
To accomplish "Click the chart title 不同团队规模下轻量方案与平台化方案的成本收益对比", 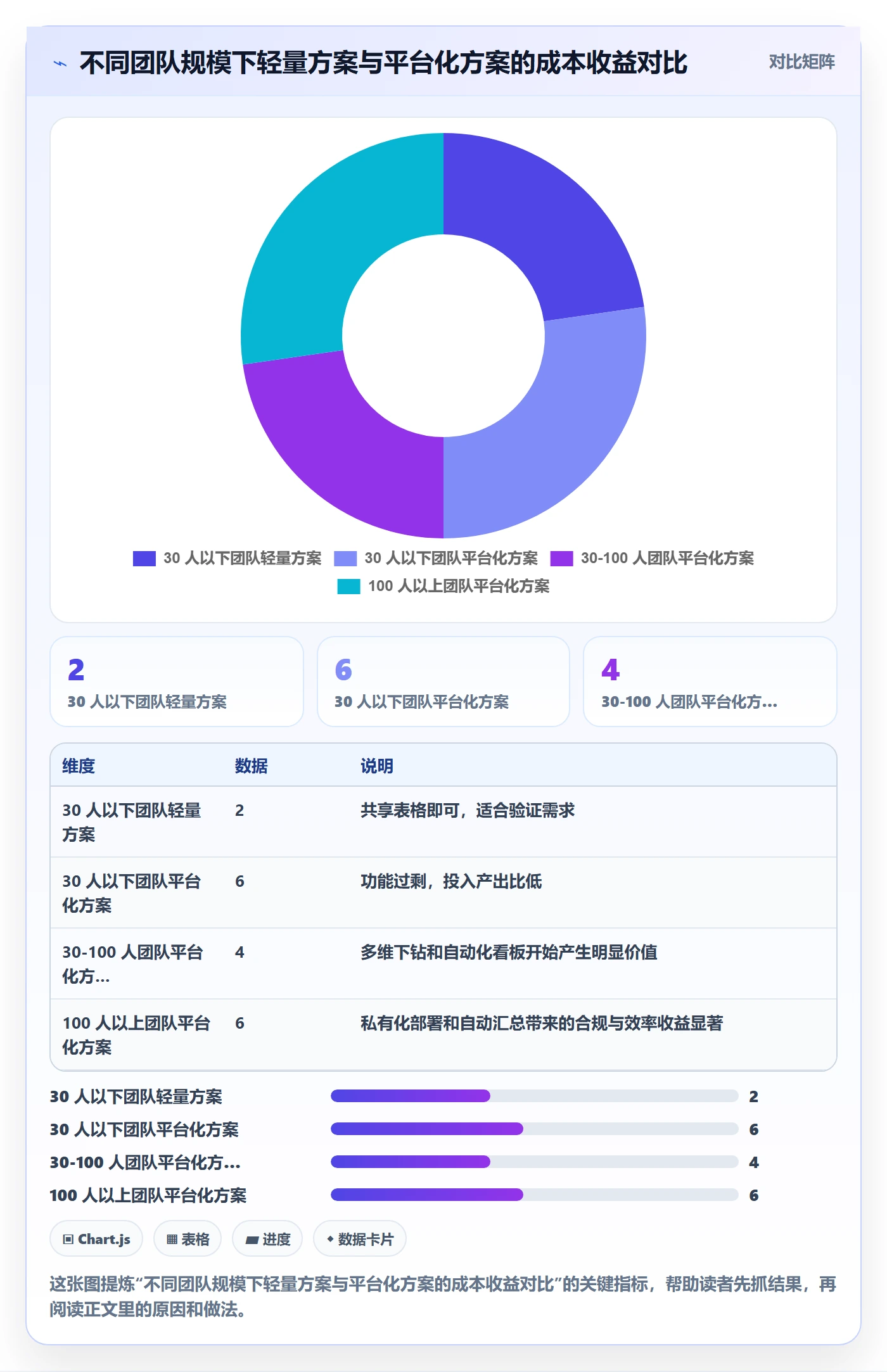I will click(383, 63).
